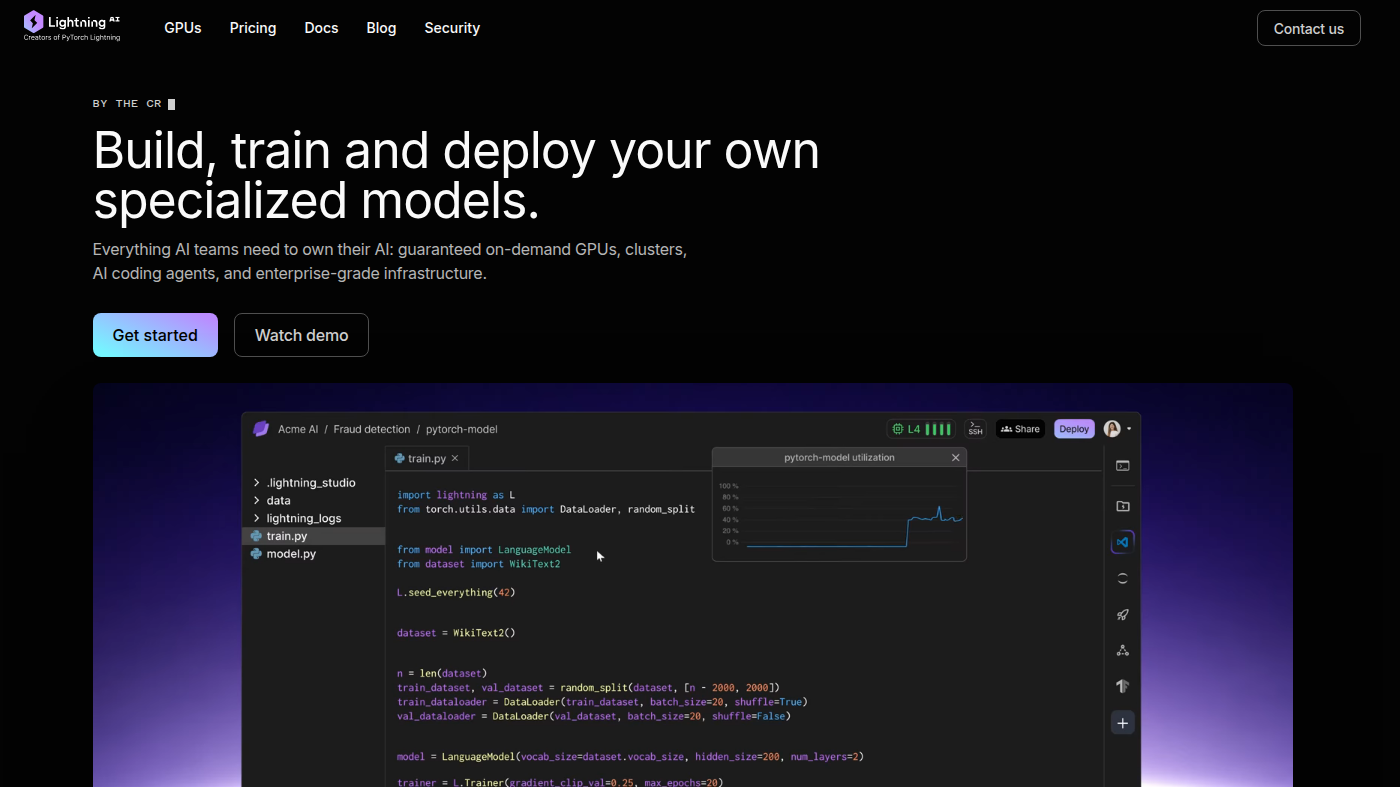This screenshot has height=787, width=1400.
Task: Open the GPUs navigation item
Action: click(x=183, y=28)
